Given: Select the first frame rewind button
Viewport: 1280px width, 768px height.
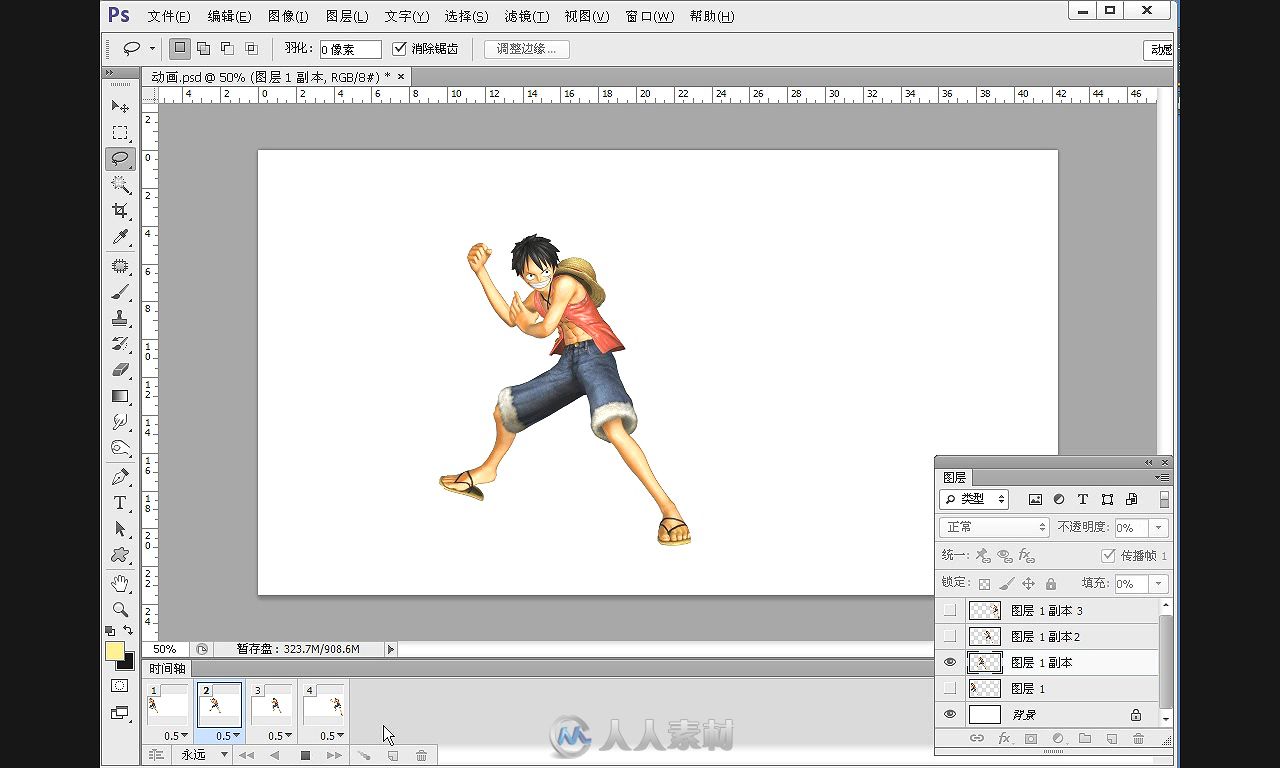Looking at the screenshot, I should (x=246, y=756).
